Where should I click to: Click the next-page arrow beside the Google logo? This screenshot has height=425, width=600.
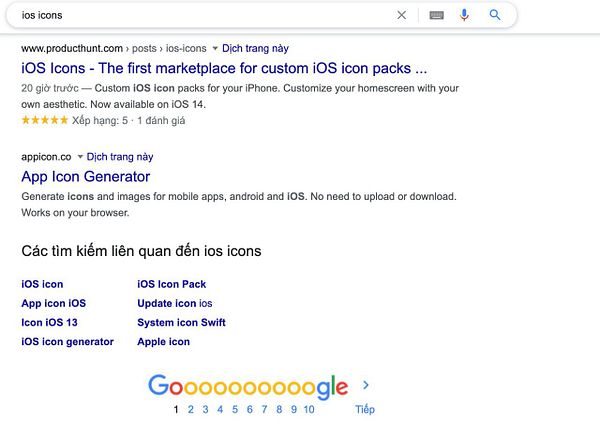(x=366, y=385)
